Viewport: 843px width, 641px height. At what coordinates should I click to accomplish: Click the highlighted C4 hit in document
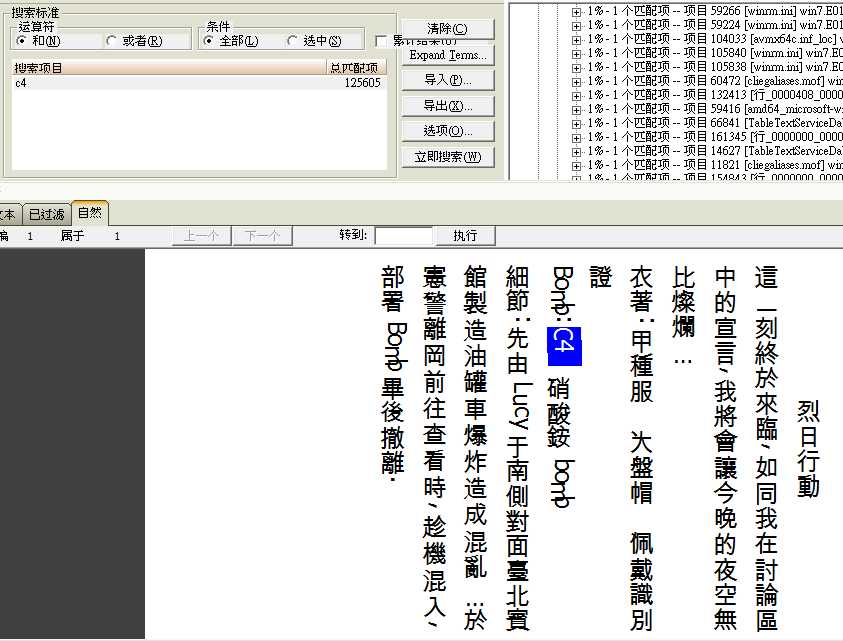tap(564, 346)
